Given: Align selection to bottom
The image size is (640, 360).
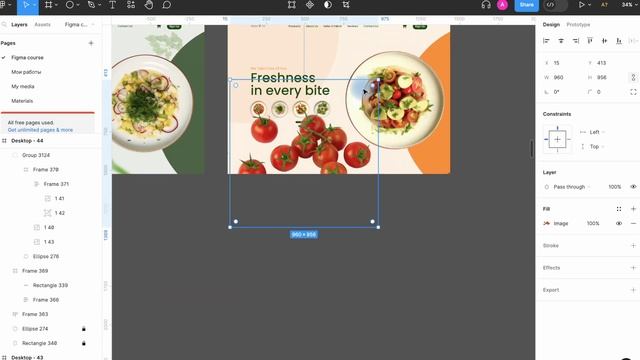Looking at the screenshot, I should point(619,41).
